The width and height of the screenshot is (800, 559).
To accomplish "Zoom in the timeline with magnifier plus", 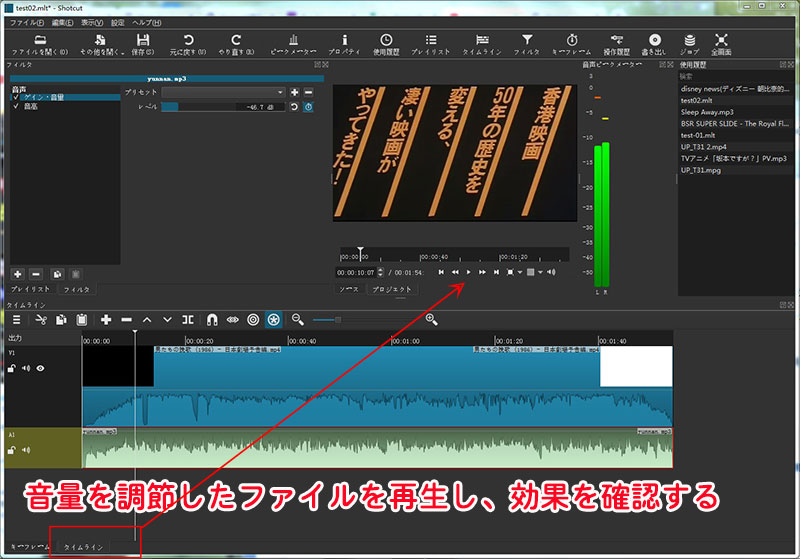I will click(432, 320).
